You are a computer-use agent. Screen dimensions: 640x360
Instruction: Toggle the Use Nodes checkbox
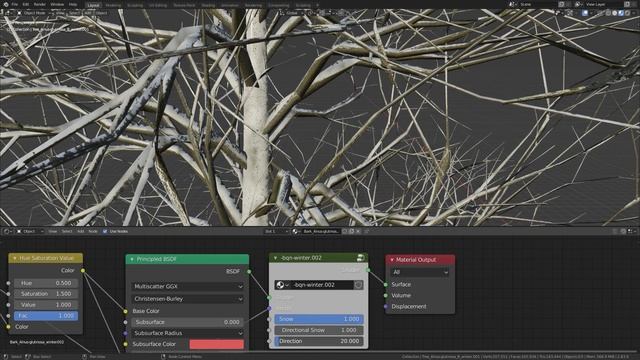(x=104, y=231)
